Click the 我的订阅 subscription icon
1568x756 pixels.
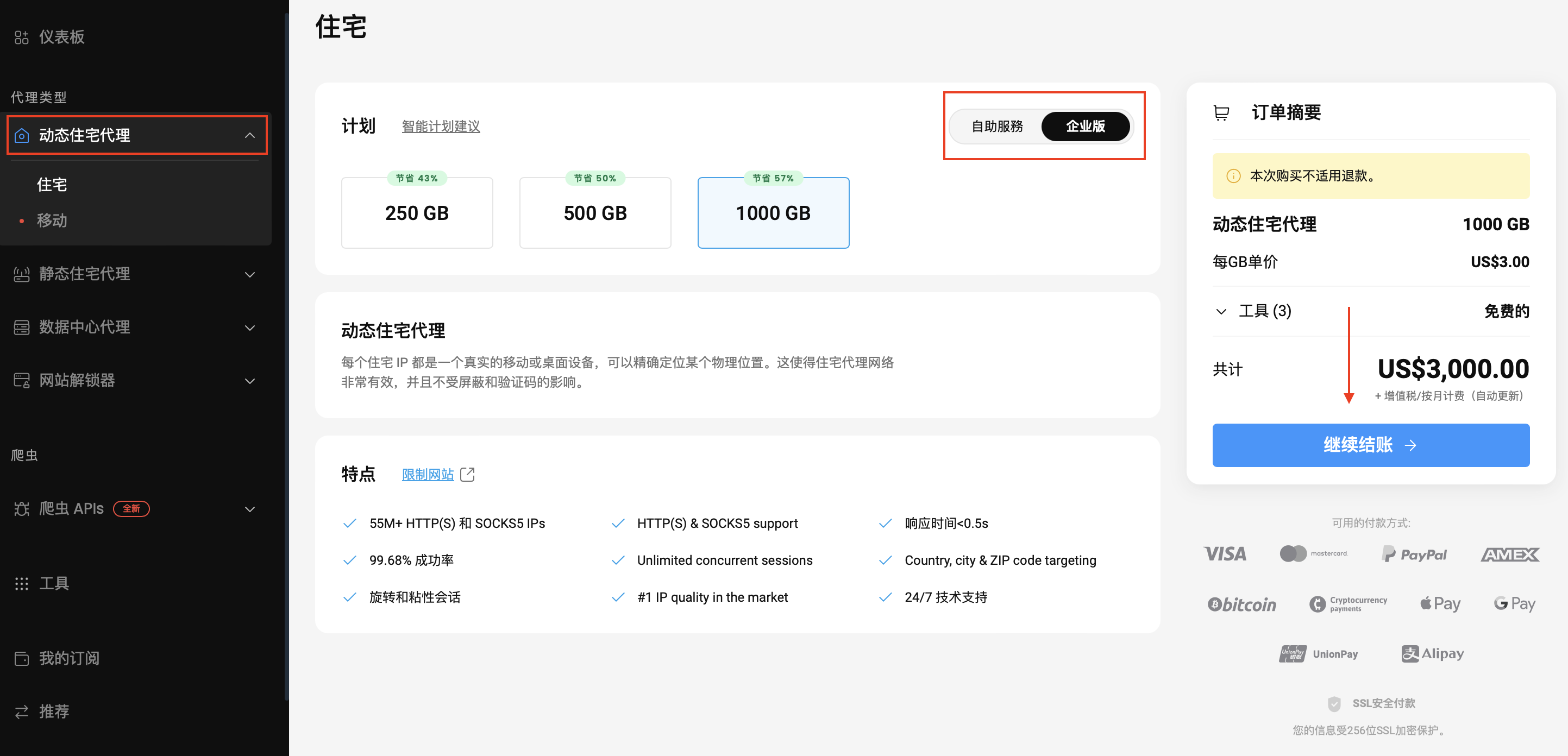pyautogui.click(x=21, y=659)
